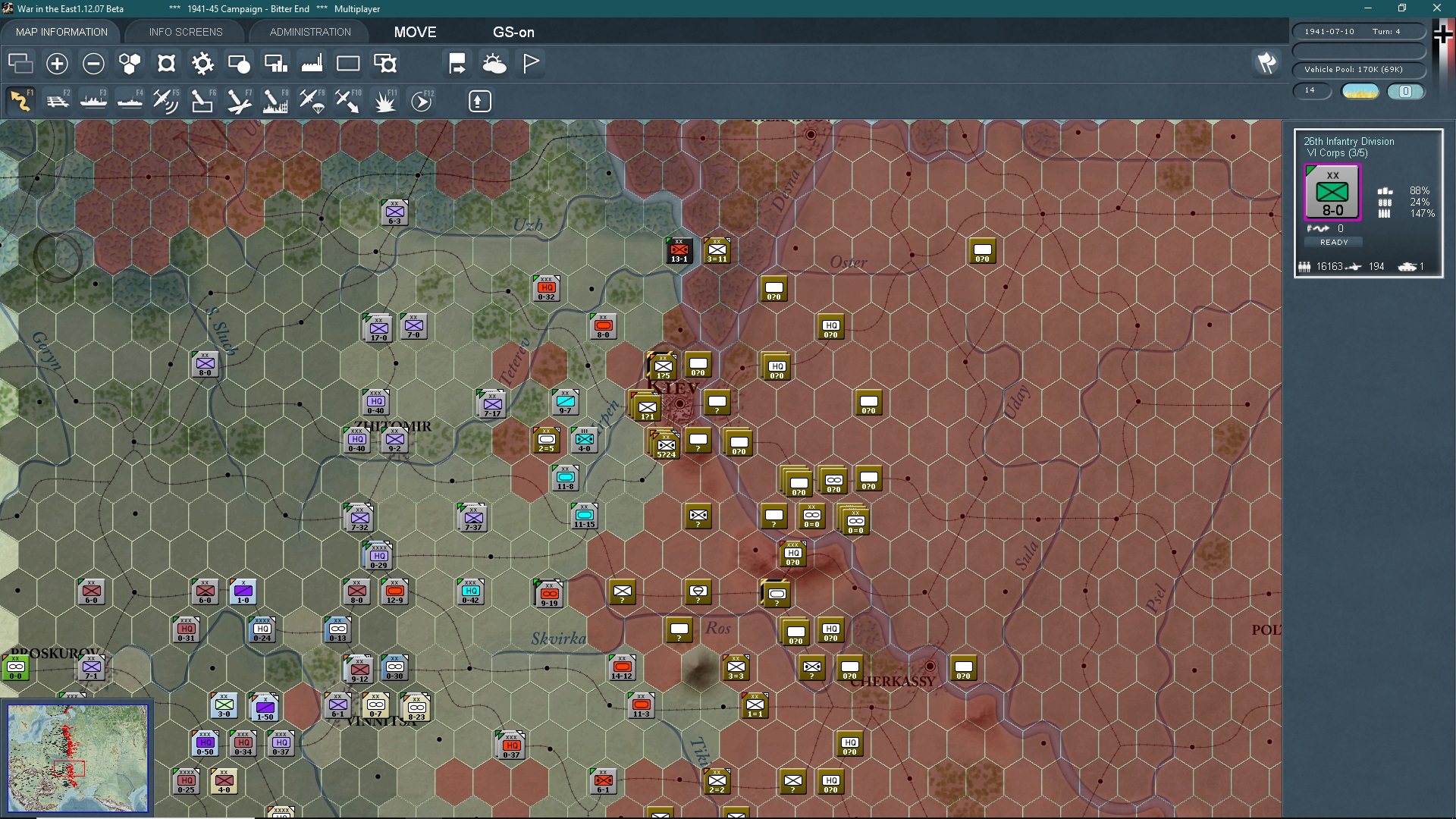The image size is (1456, 819).
Task: Click the crossed flags end turn icon
Action: 1266,63
